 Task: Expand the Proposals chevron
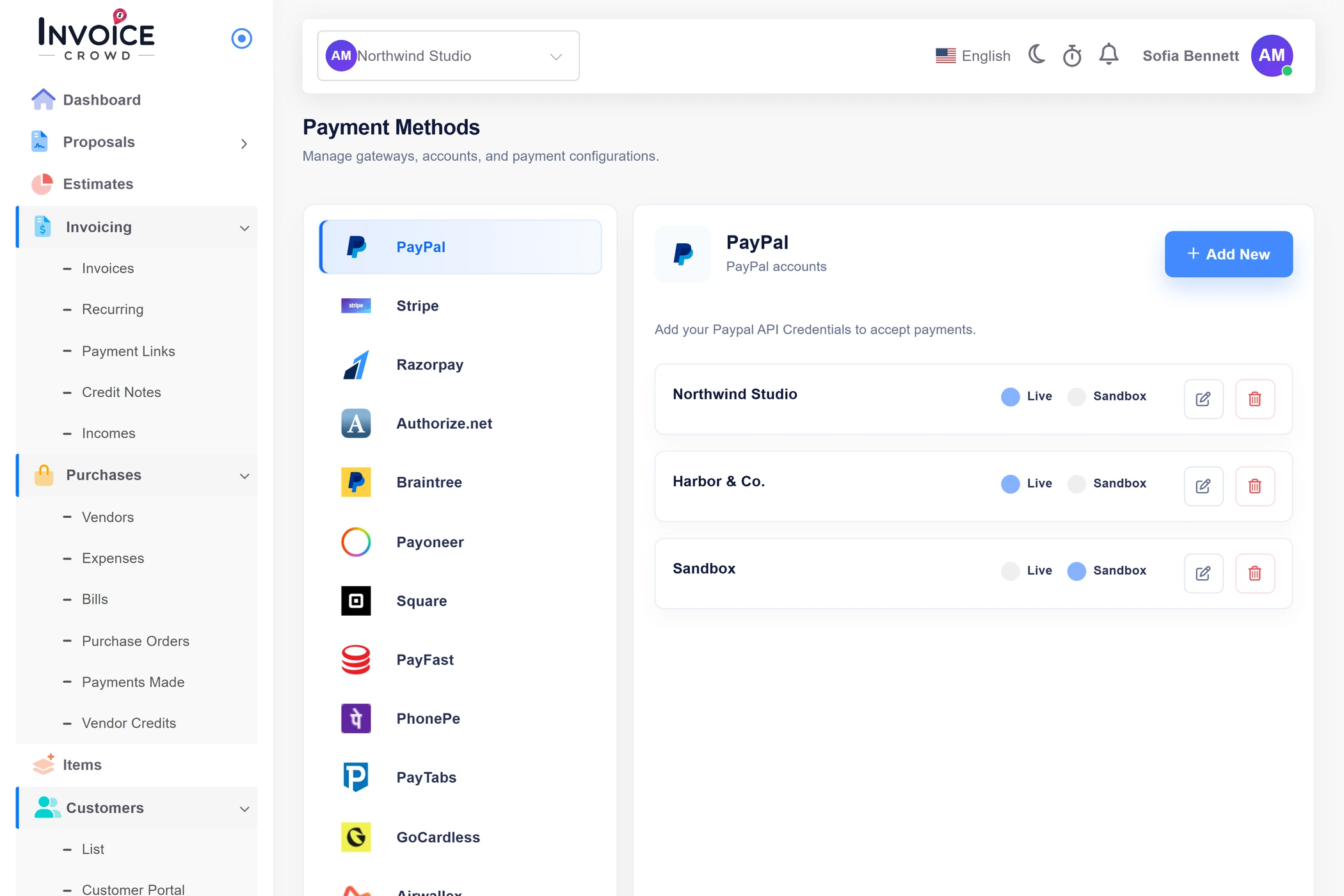point(244,143)
